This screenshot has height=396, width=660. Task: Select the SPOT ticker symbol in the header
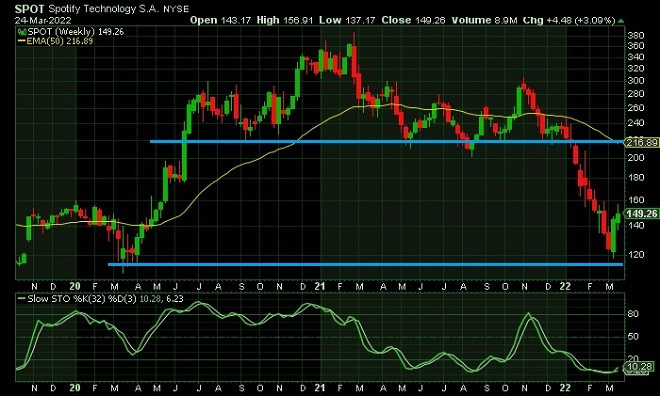[29, 8]
